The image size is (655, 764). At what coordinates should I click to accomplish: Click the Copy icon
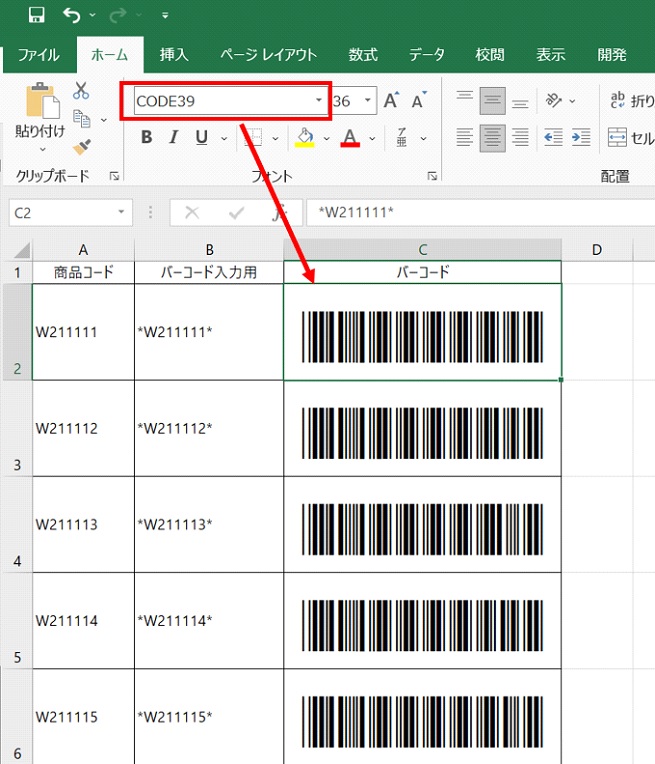(81, 119)
